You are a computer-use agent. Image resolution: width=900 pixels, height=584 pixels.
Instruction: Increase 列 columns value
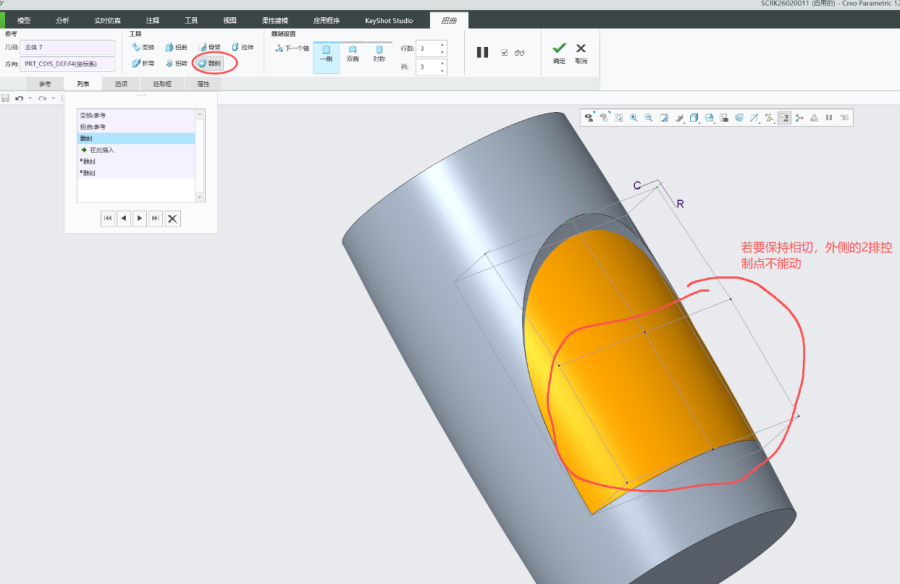pos(442,63)
